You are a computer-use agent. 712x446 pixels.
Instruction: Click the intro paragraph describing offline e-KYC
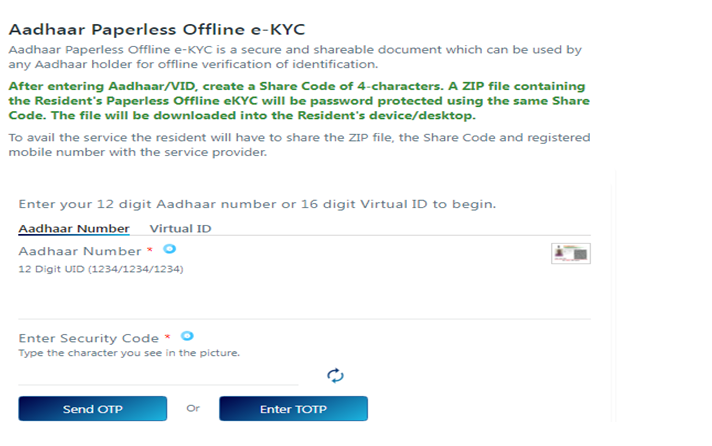[x=294, y=57]
